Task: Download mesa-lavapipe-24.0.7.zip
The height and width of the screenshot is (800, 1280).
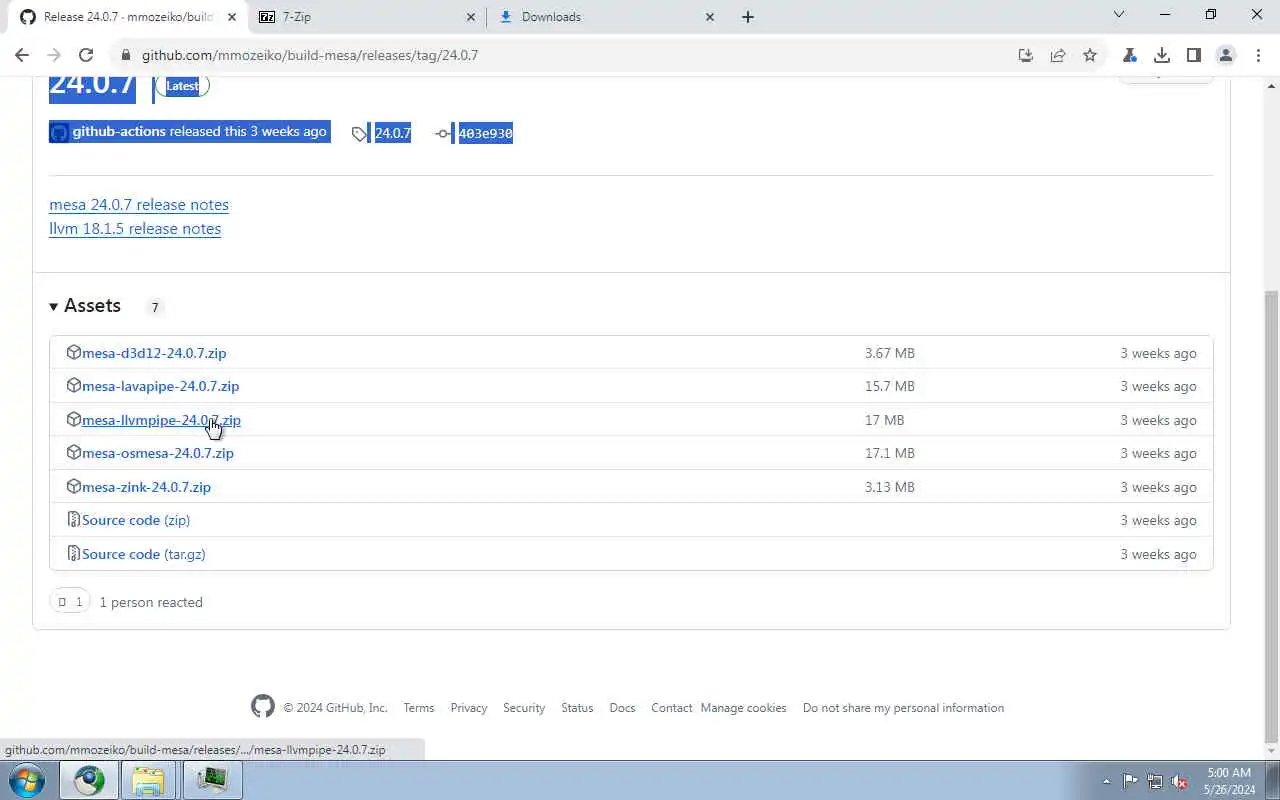Action: pyautogui.click(x=160, y=386)
